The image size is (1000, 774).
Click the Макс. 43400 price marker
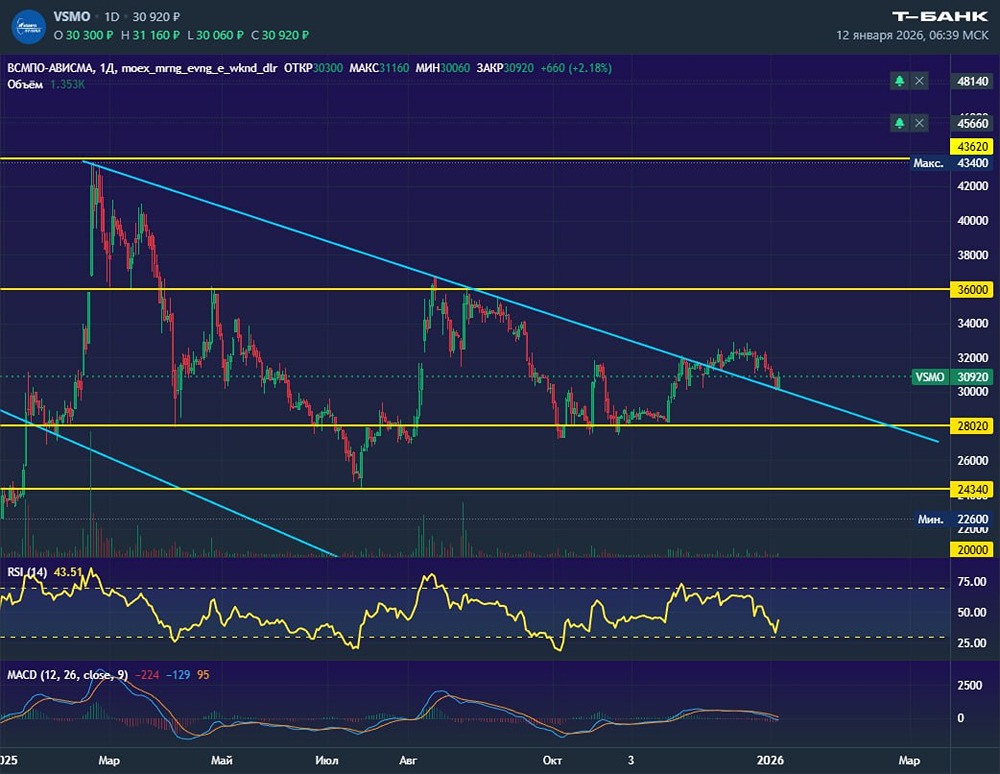click(x=951, y=163)
